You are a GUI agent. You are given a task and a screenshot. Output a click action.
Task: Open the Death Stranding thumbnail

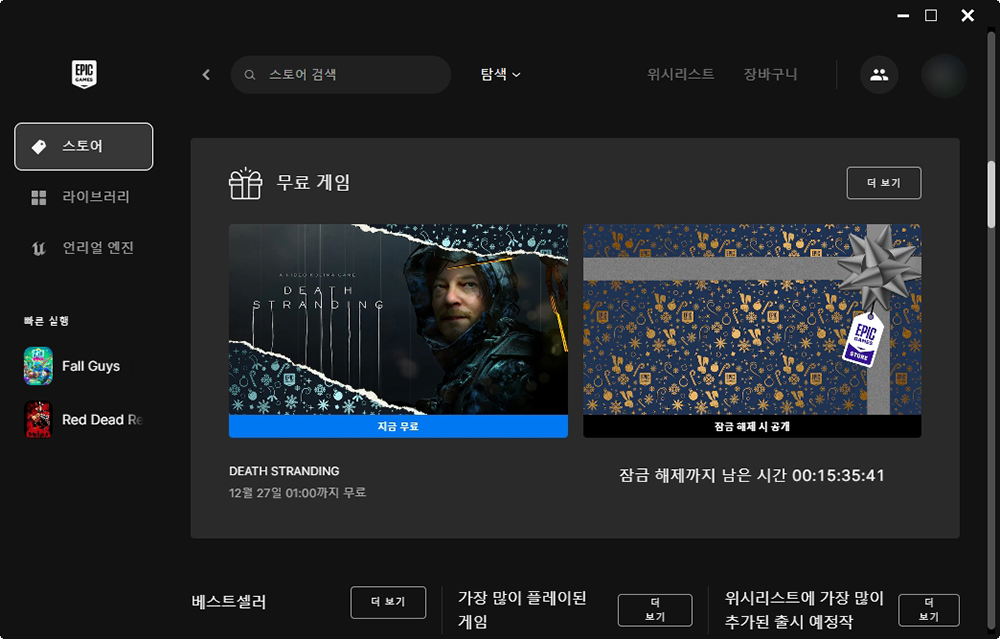pos(398,320)
